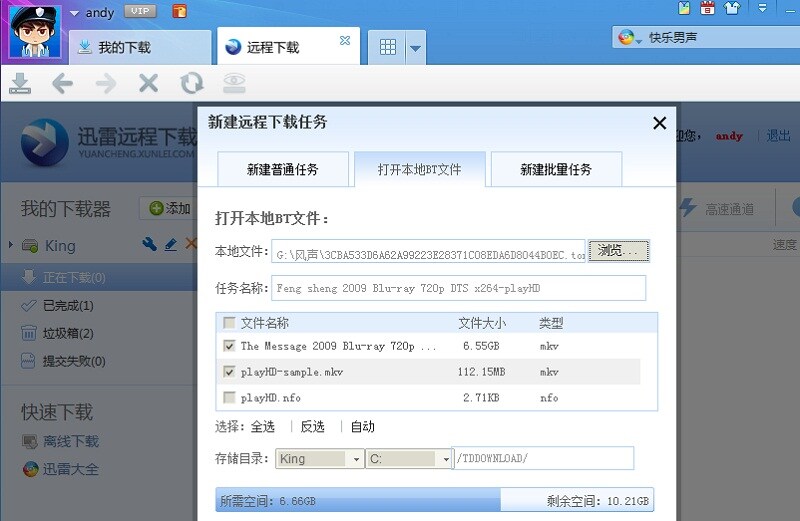Go forward with the right arrow
Image resolution: width=800 pixels, height=521 pixels.
coord(106,83)
